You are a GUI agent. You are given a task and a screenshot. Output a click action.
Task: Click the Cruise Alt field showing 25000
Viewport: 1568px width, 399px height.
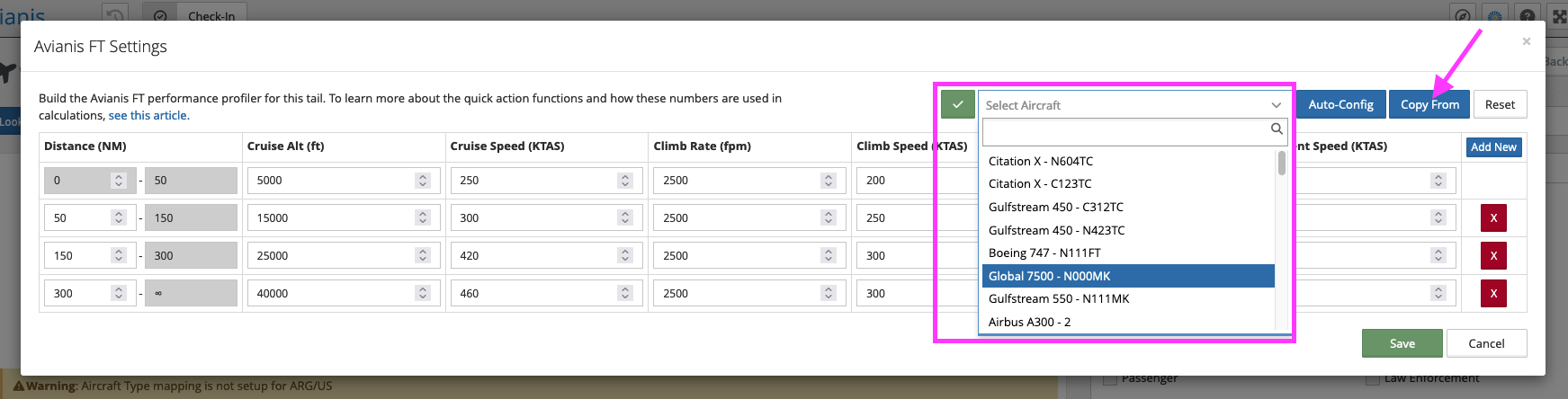point(344,255)
